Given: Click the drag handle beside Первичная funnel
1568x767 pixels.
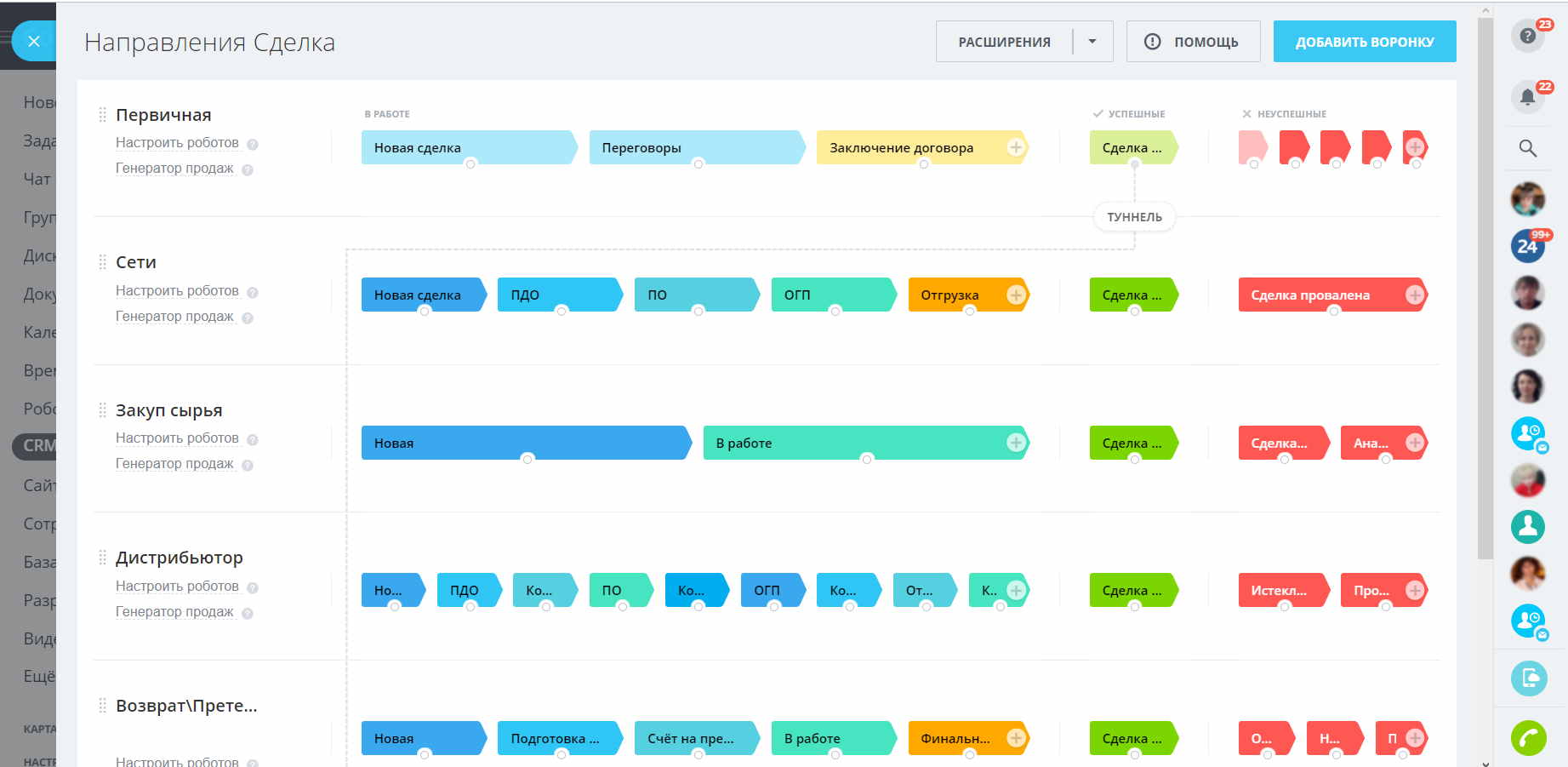Looking at the screenshot, I should [102, 115].
